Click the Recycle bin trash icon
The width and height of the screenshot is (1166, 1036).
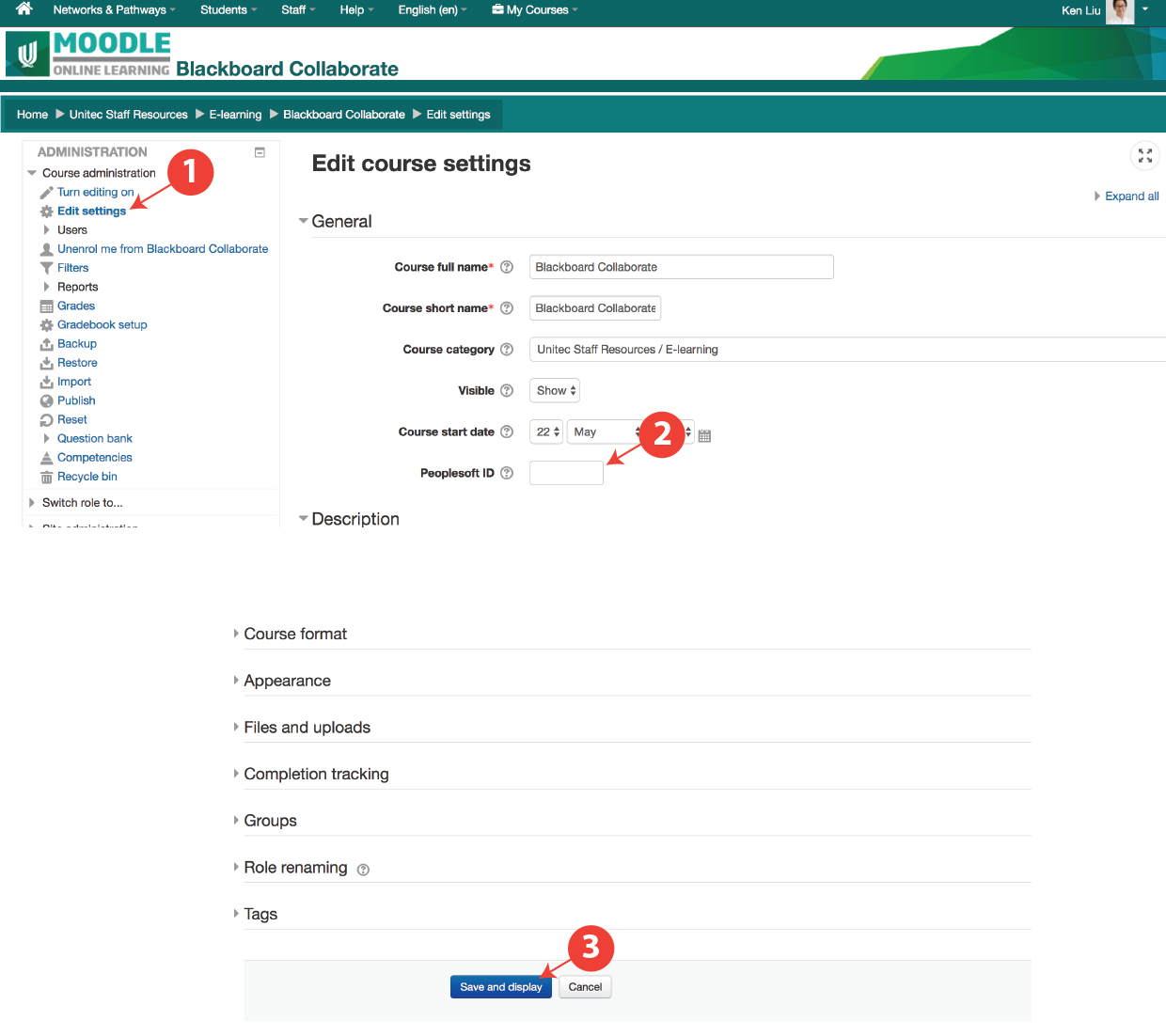(x=46, y=477)
